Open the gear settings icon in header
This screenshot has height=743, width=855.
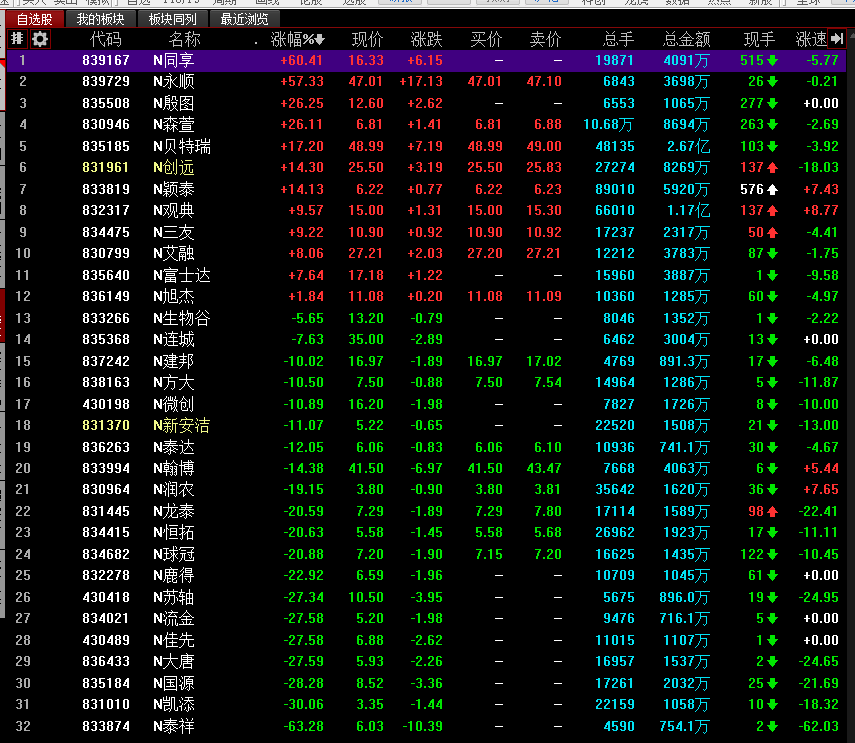click(x=40, y=39)
